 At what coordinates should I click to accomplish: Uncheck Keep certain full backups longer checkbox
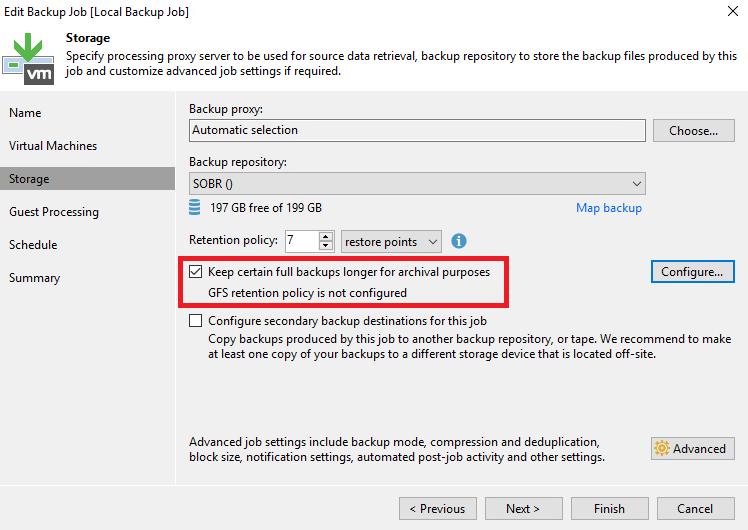(196, 271)
